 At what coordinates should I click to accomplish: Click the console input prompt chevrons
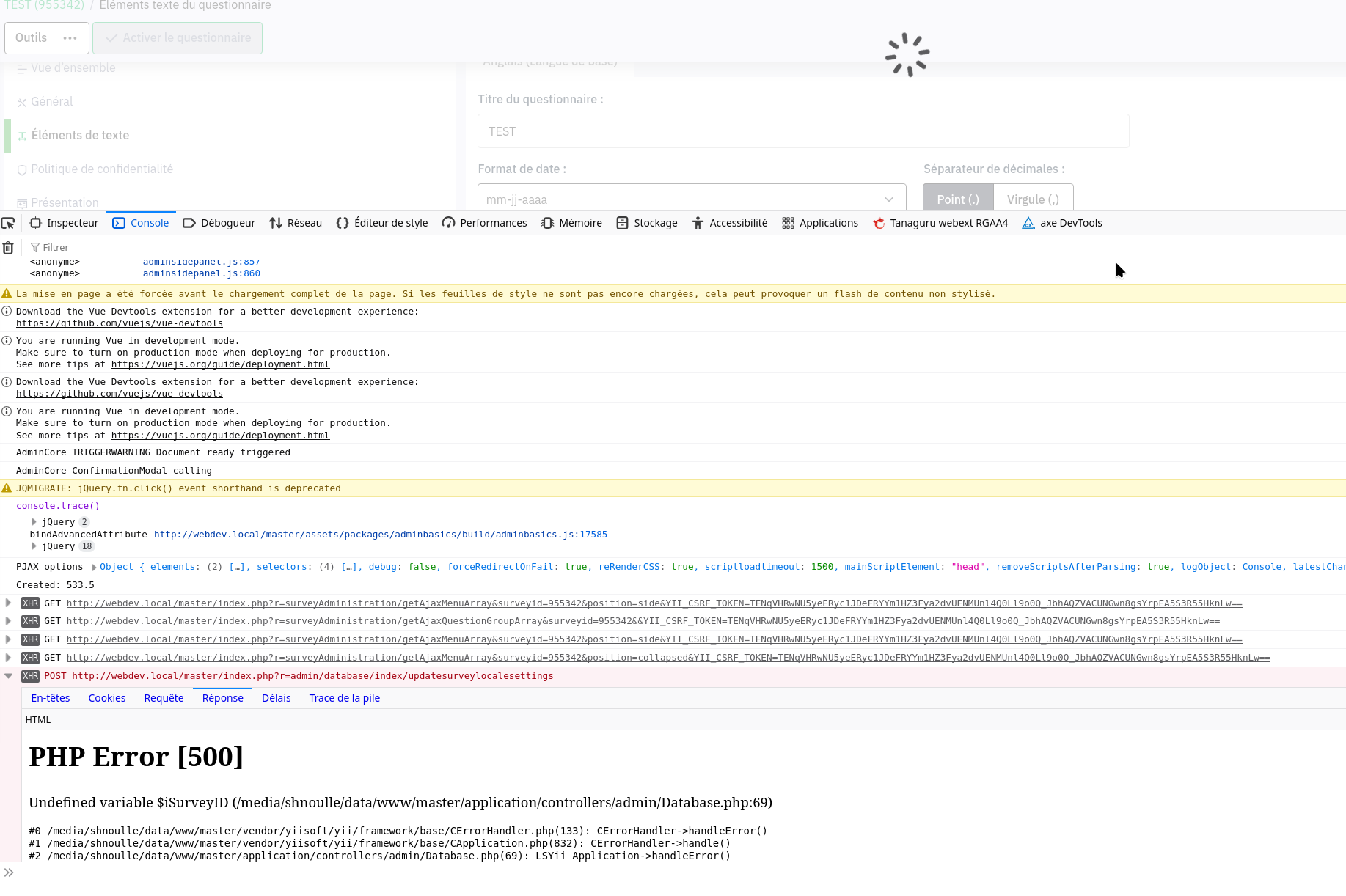click(x=9, y=873)
